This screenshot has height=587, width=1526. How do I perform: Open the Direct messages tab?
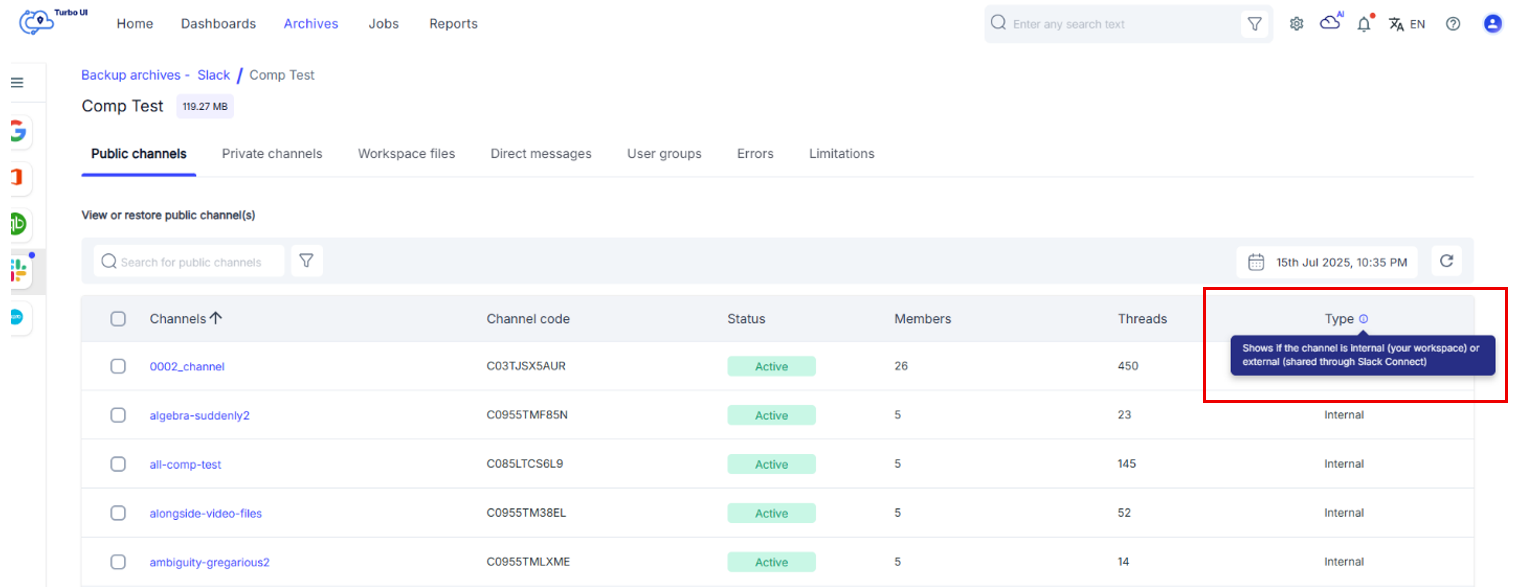(541, 153)
